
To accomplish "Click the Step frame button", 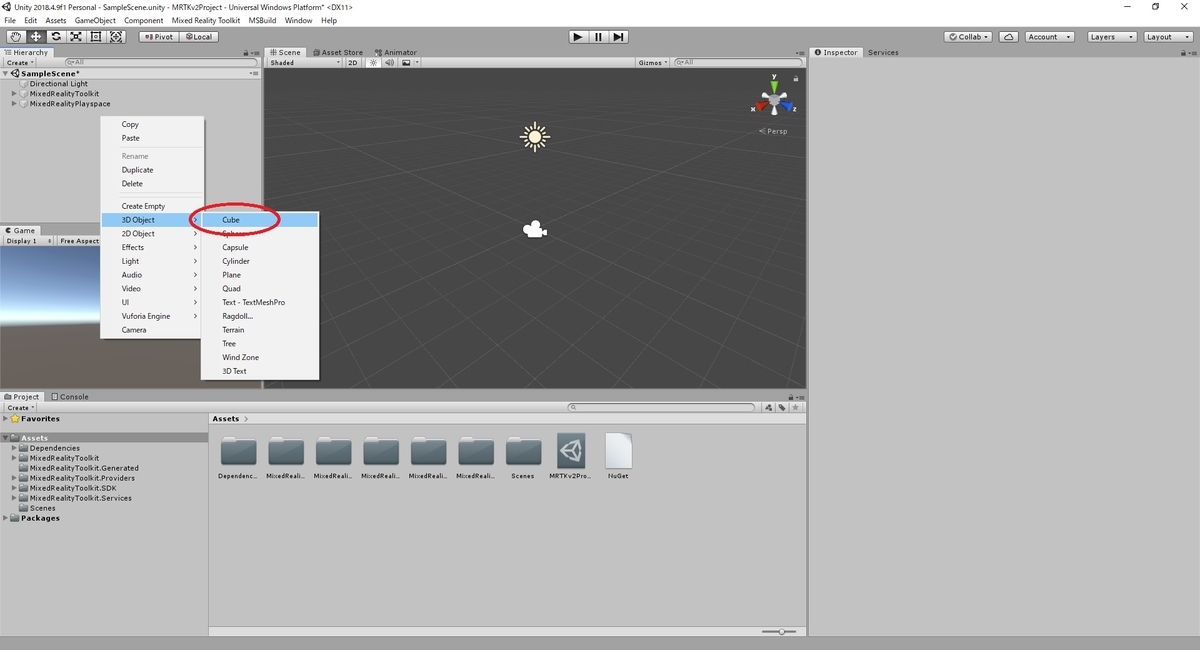I will tap(619, 37).
